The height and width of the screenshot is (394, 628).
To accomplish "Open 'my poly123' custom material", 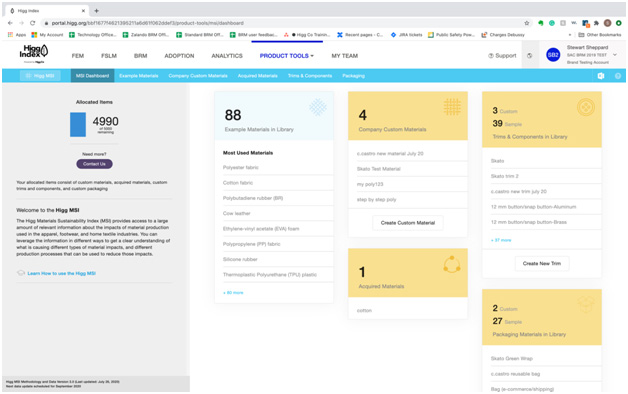I will click(370, 184).
